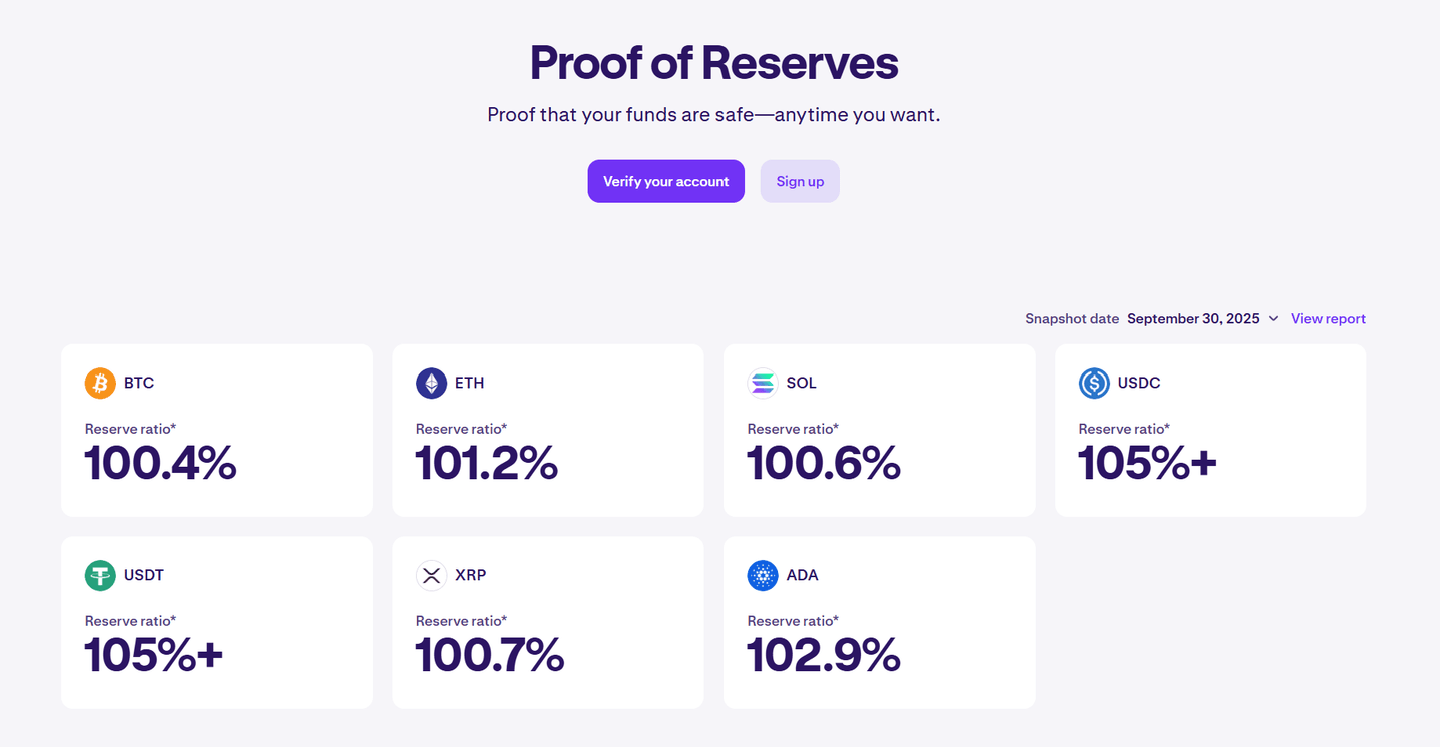The height and width of the screenshot is (747, 1440).
Task: Click the ETH reserve ratio value 101.2%
Action: [x=487, y=463]
